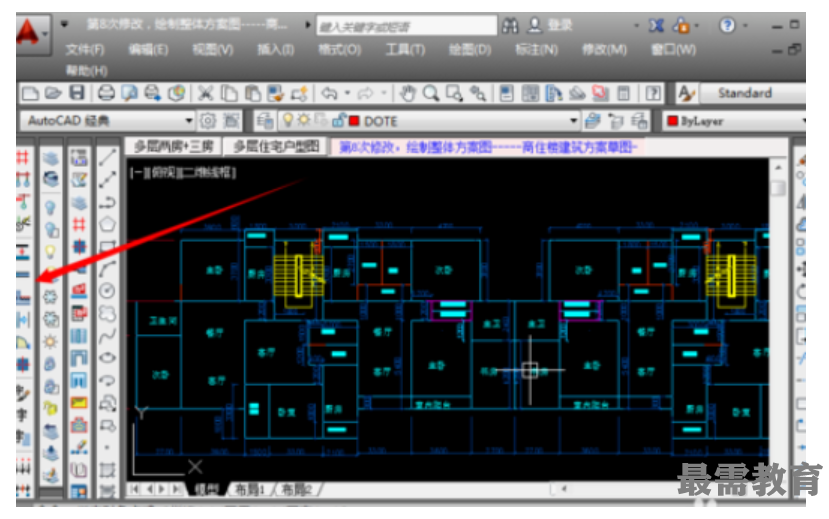Open the Zoom Window tool
The height and width of the screenshot is (519, 829).
point(454,94)
